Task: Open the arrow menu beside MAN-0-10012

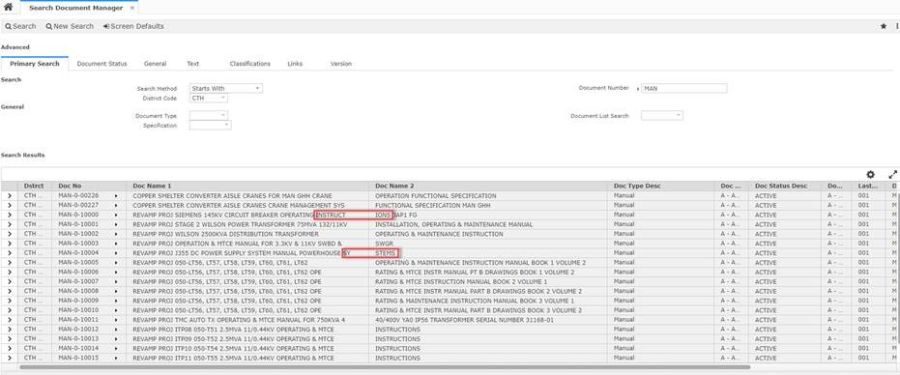Action: pyautogui.click(x=116, y=330)
